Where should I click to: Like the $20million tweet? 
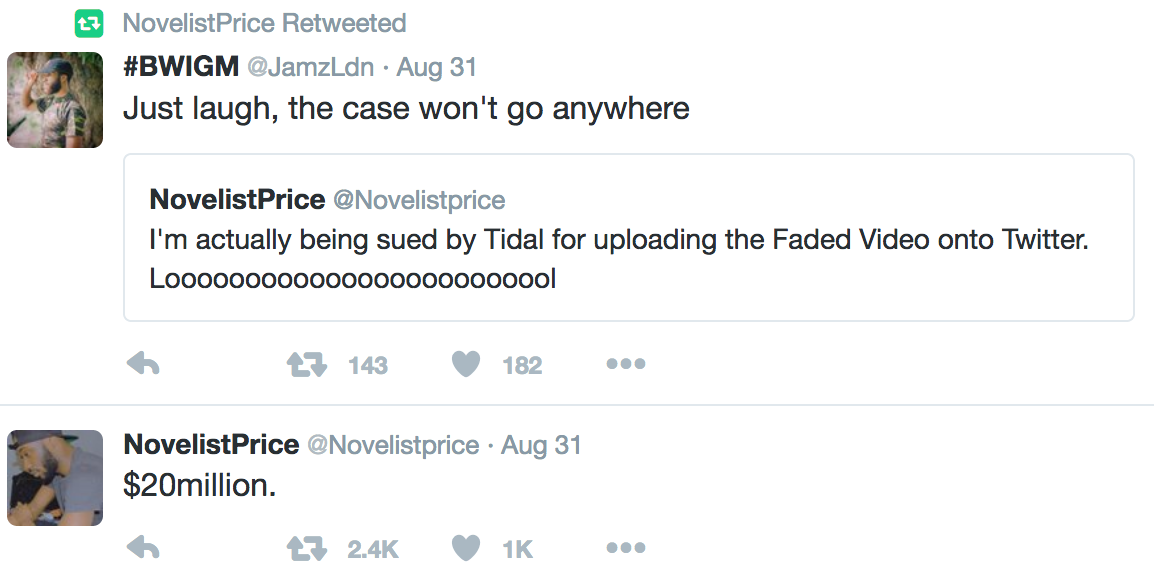[465, 547]
